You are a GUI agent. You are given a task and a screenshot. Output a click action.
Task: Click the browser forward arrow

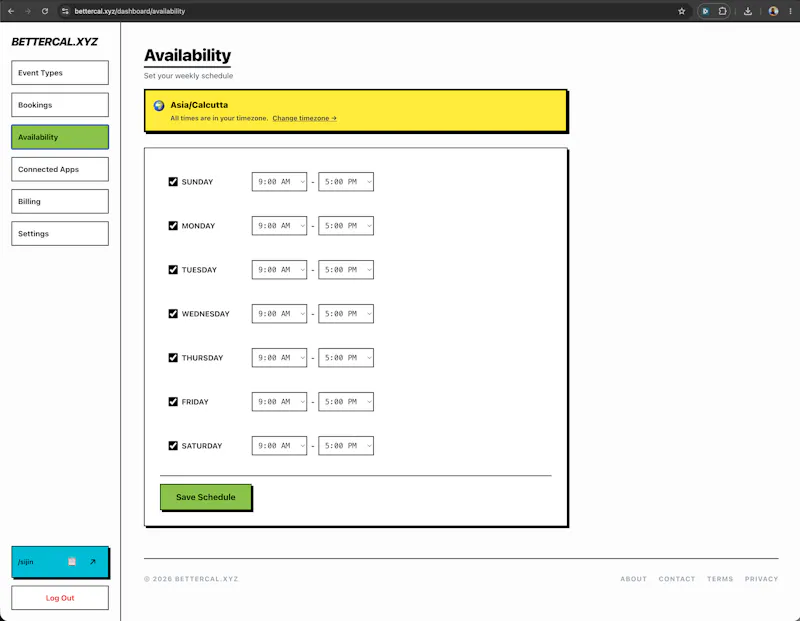28,11
